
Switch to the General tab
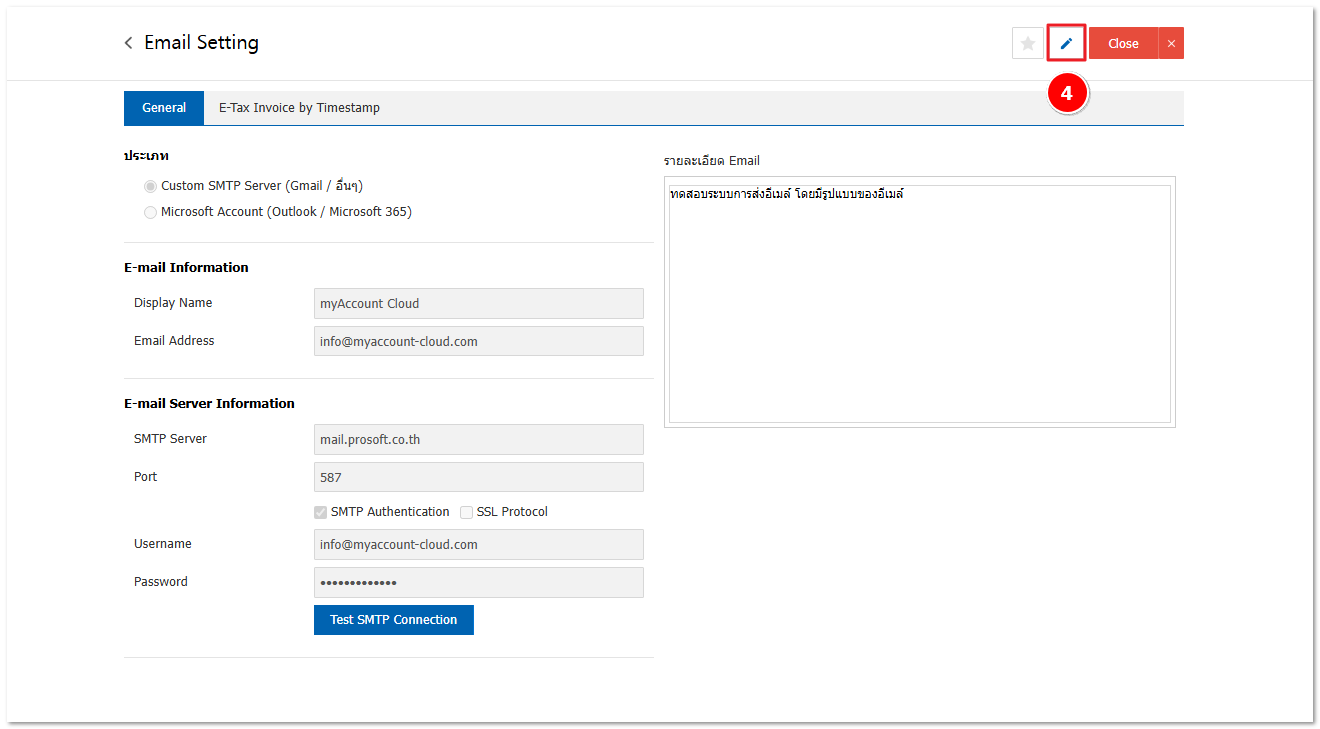(x=164, y=108)
